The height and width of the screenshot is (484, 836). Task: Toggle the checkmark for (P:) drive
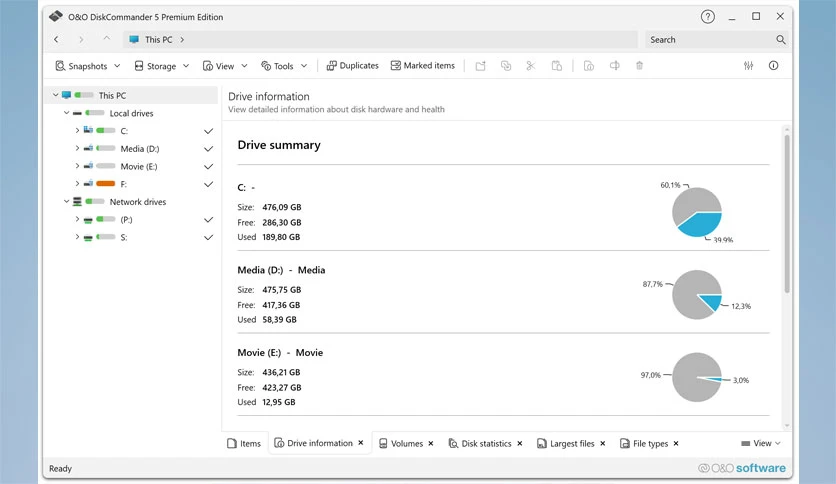208,220
